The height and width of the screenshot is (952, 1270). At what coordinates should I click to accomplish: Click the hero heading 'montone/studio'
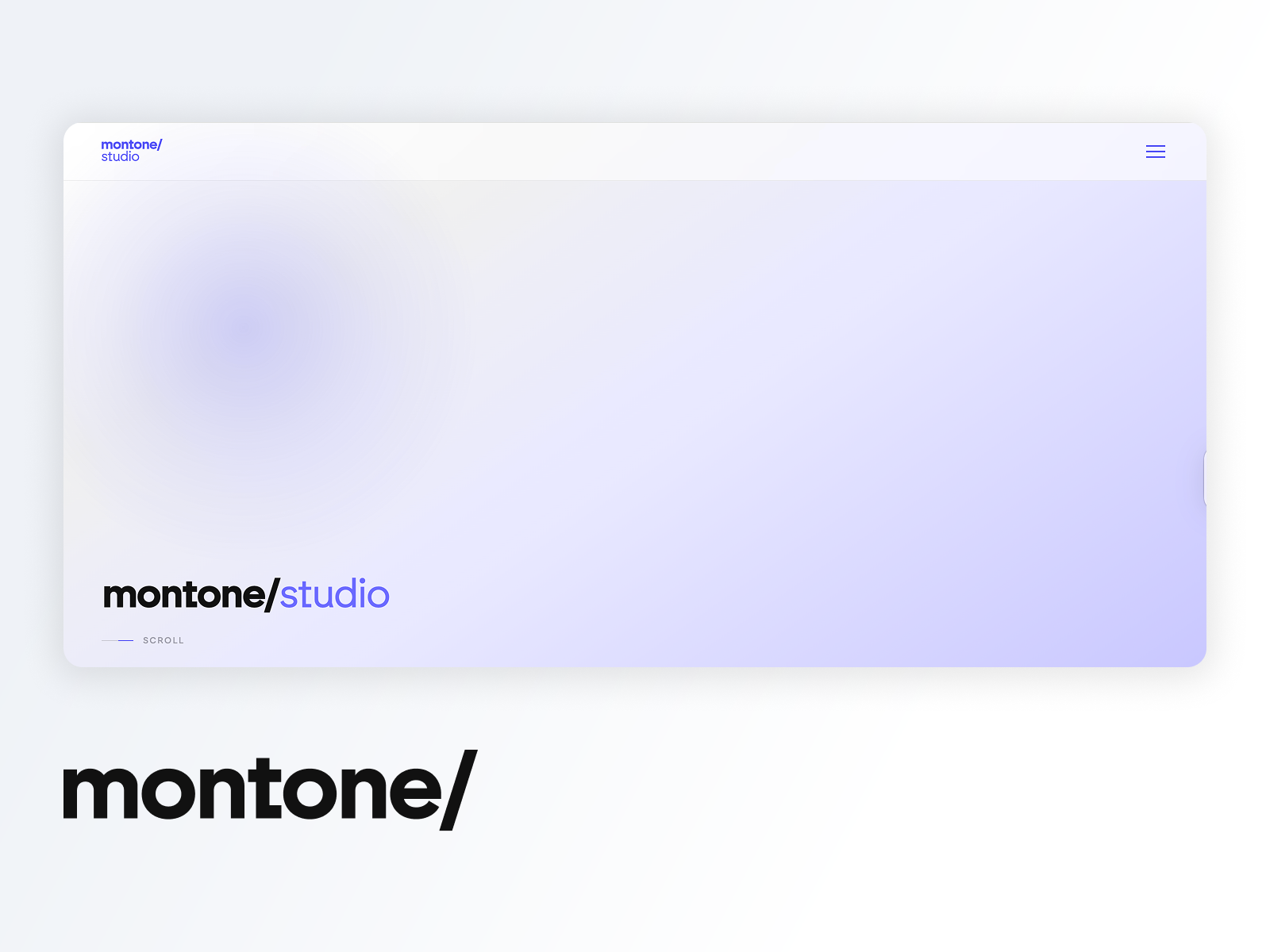pos(246,593)
